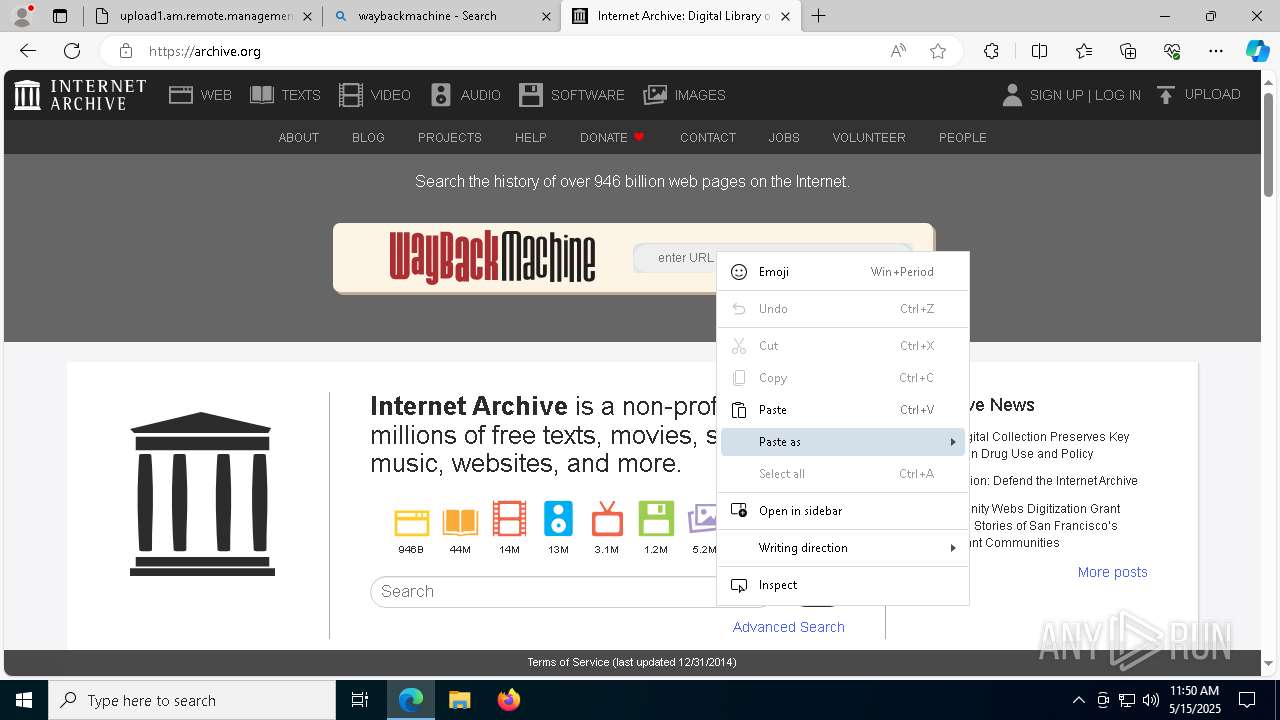Expand the Writing direction submenu
1280x720 pixels.
pos(843,548)
